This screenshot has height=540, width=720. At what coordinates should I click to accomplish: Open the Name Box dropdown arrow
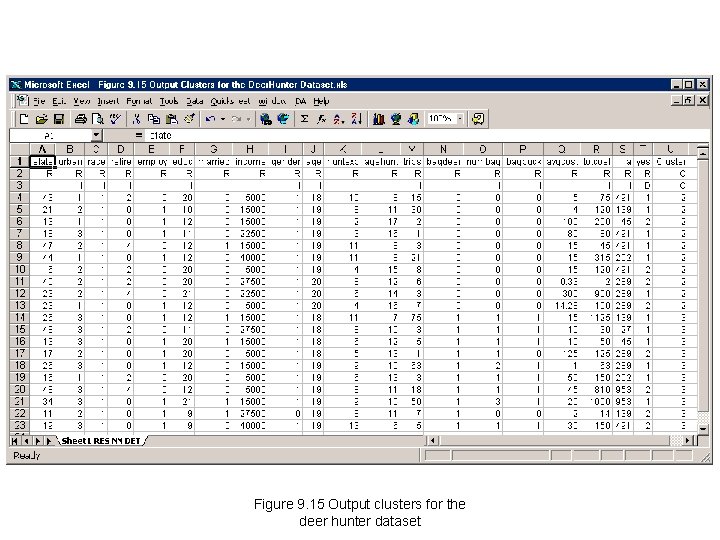[96, 135]
